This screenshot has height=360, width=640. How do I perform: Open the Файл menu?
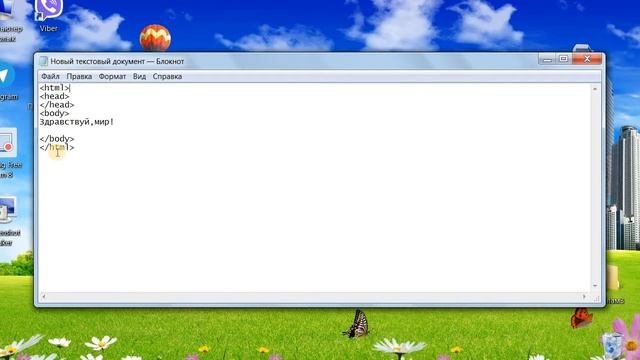(50, 76)
